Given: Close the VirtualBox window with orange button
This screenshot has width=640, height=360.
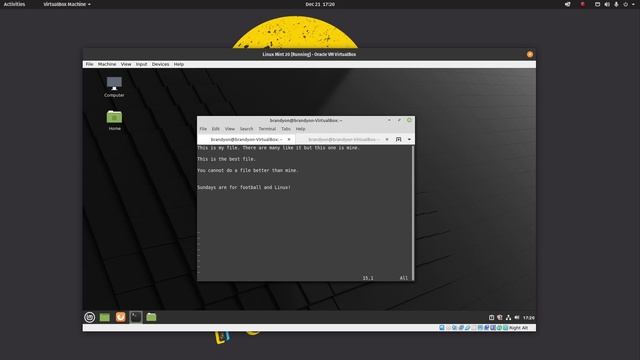Looking at the screenshot, I should click(530, 54).
